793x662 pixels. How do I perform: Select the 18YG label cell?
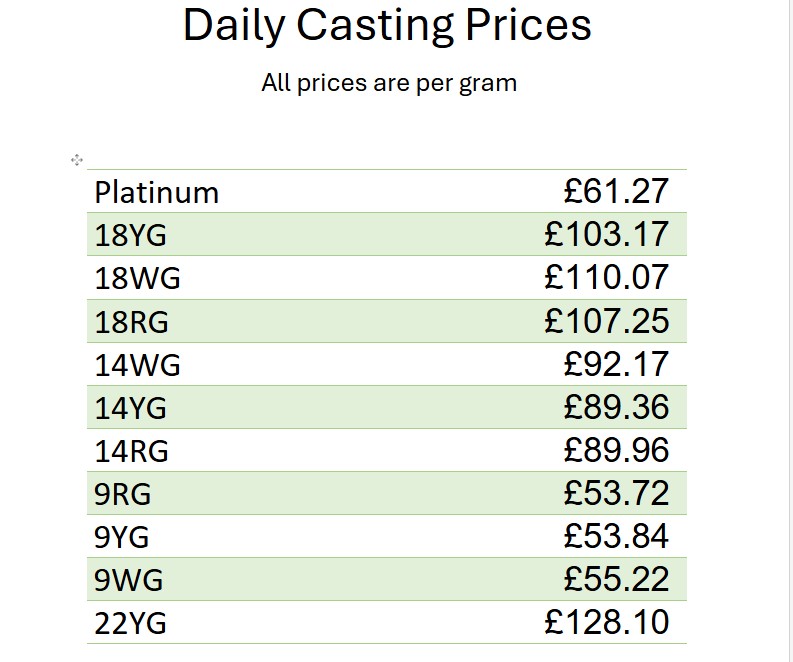tap(131, 236)
